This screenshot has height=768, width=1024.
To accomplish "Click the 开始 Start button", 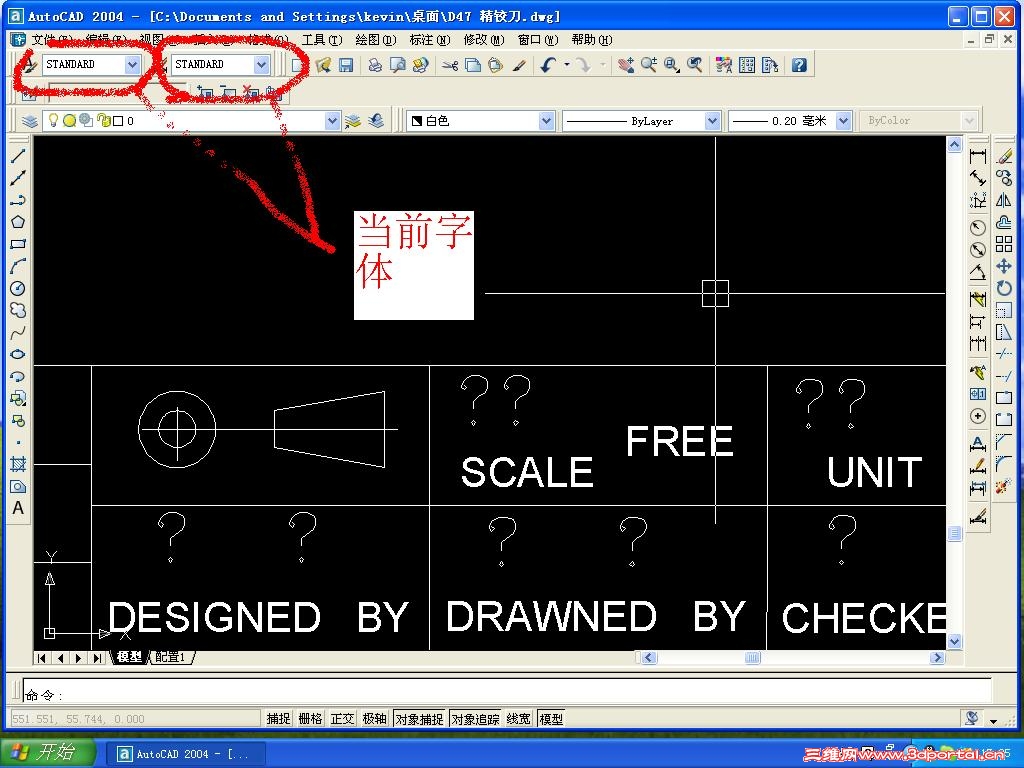I will point(48,753).
